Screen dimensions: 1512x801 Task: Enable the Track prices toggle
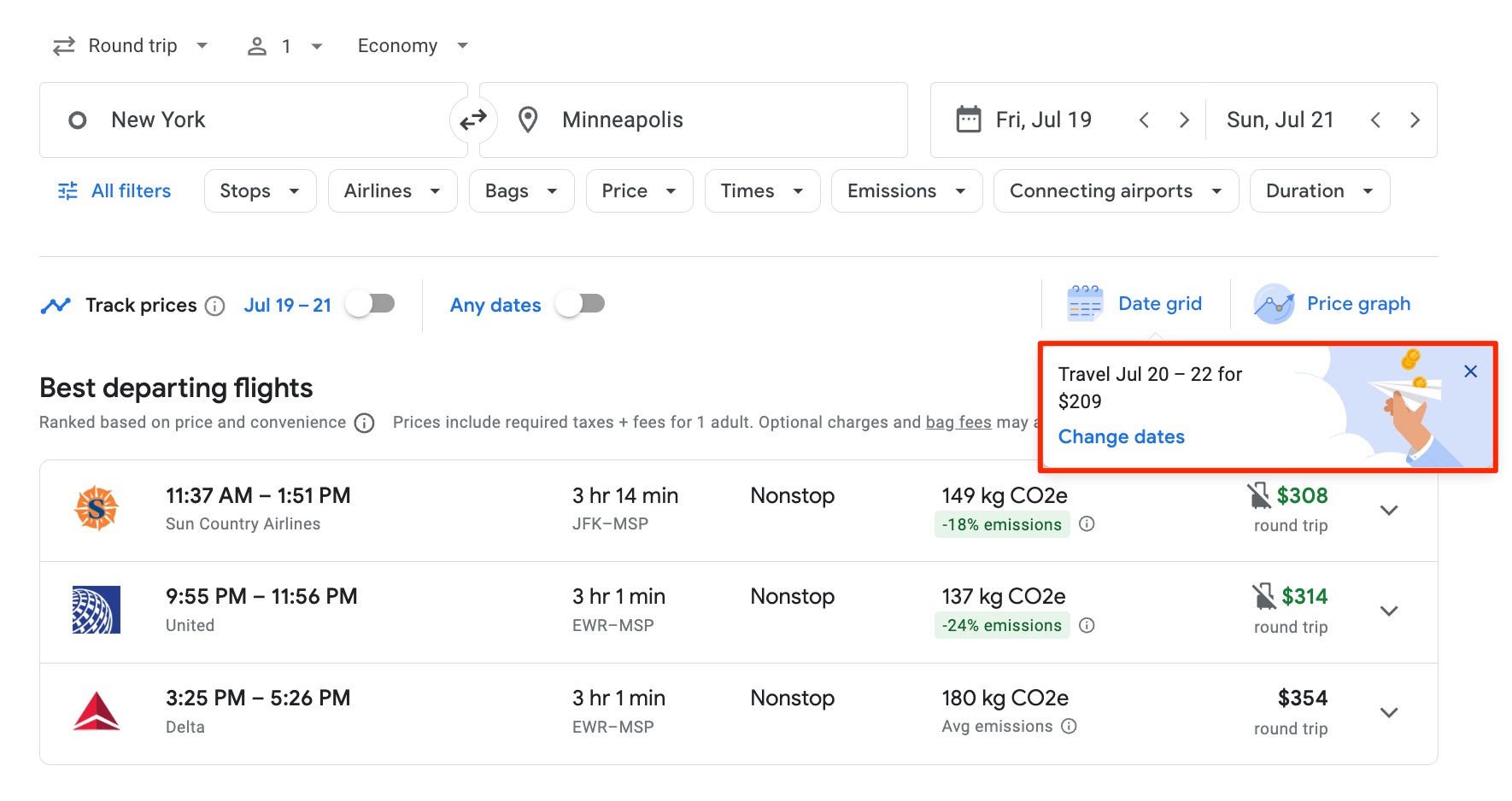(x=371, y=303)
